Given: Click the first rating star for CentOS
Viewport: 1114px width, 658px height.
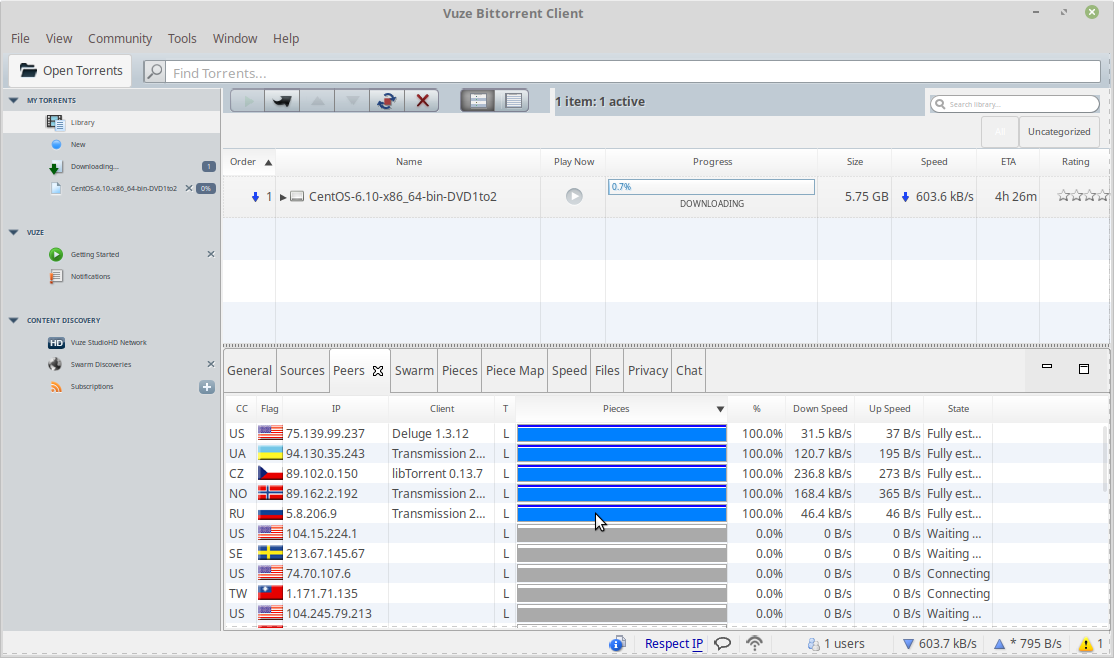Looking at the screenshot, I should pyautogui.click(x=1064, y=195).
